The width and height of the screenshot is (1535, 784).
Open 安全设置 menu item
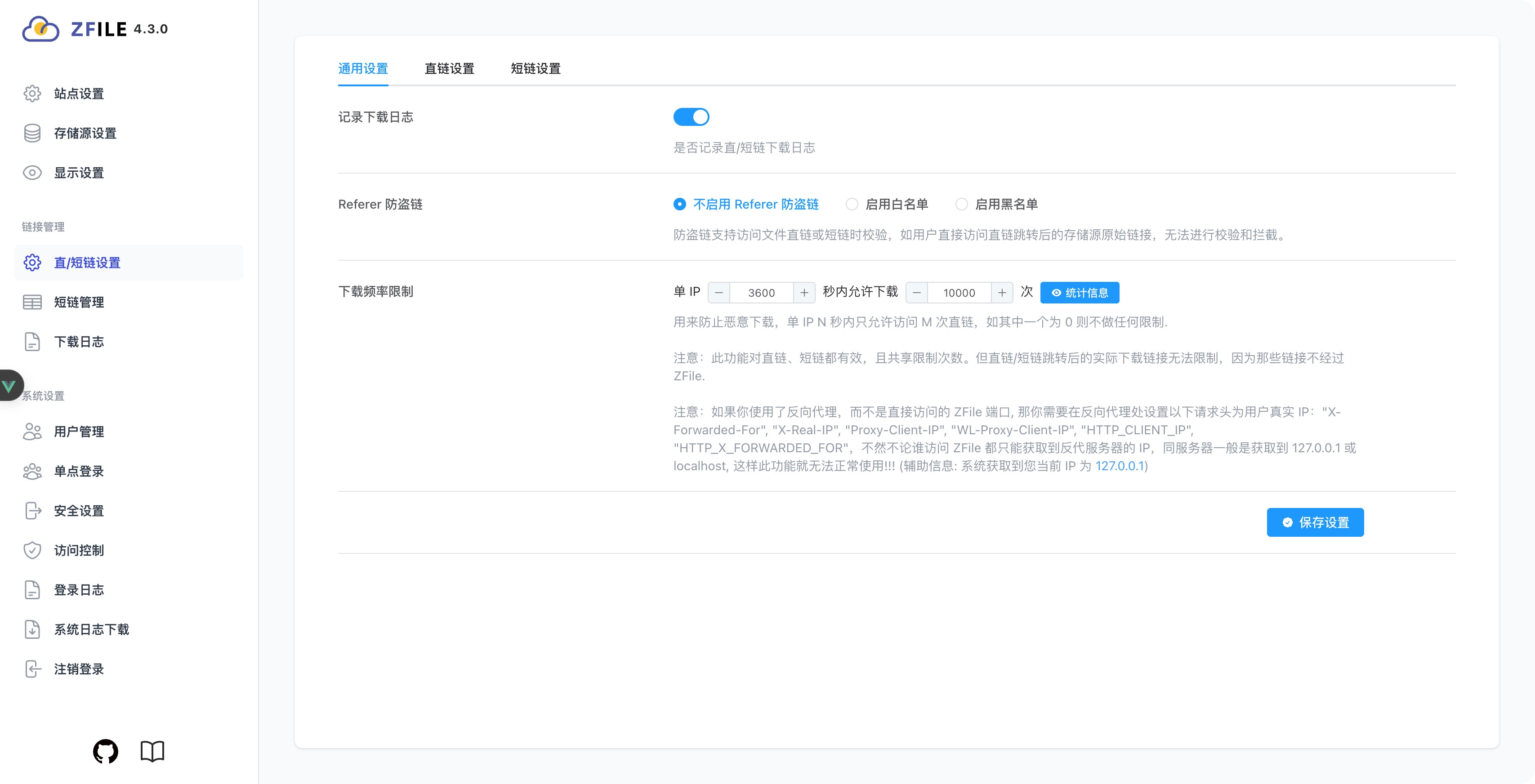pyautogui.click(x=129, y=511)
